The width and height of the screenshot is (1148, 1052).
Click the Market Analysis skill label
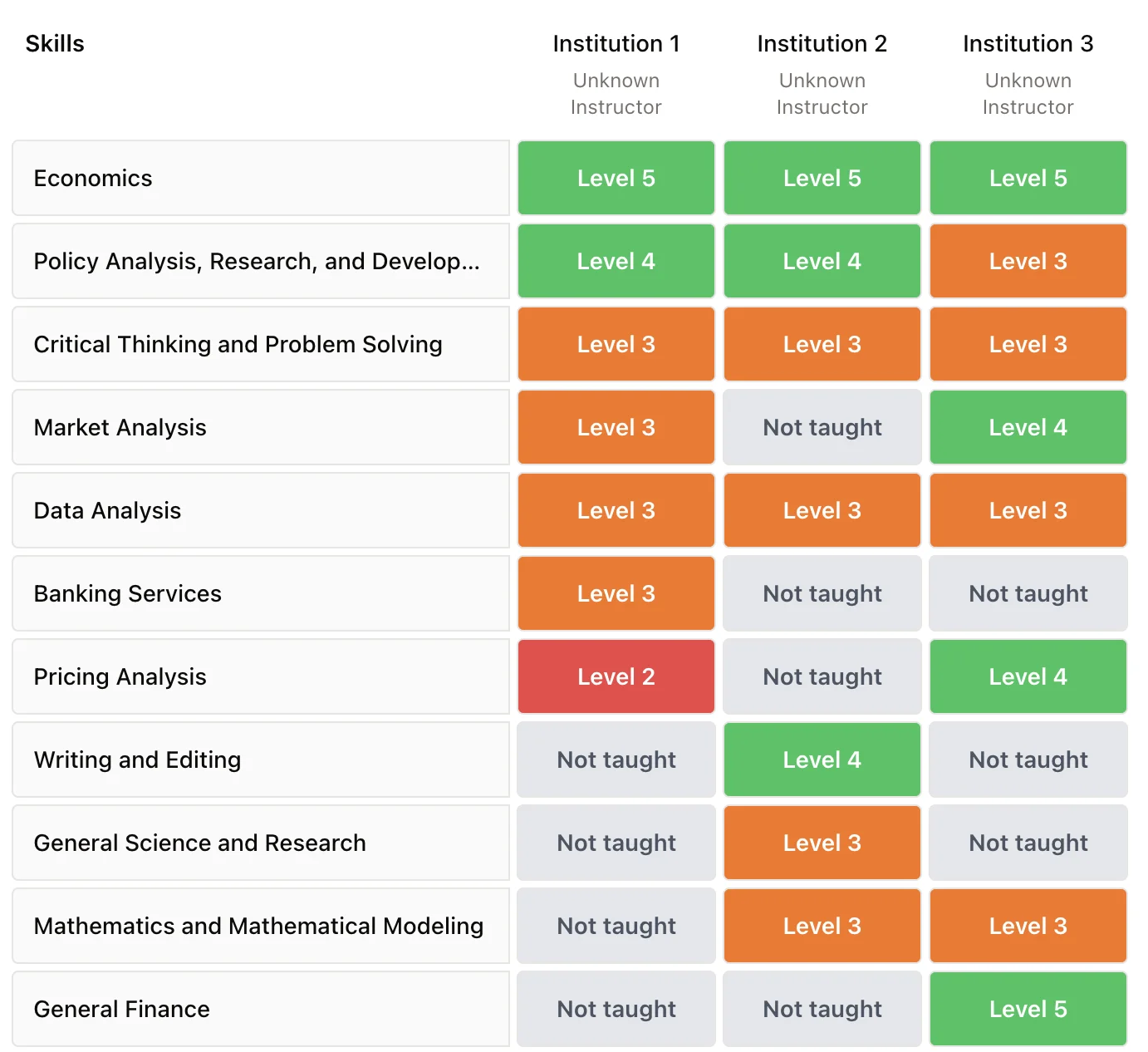tap(260, 427)
